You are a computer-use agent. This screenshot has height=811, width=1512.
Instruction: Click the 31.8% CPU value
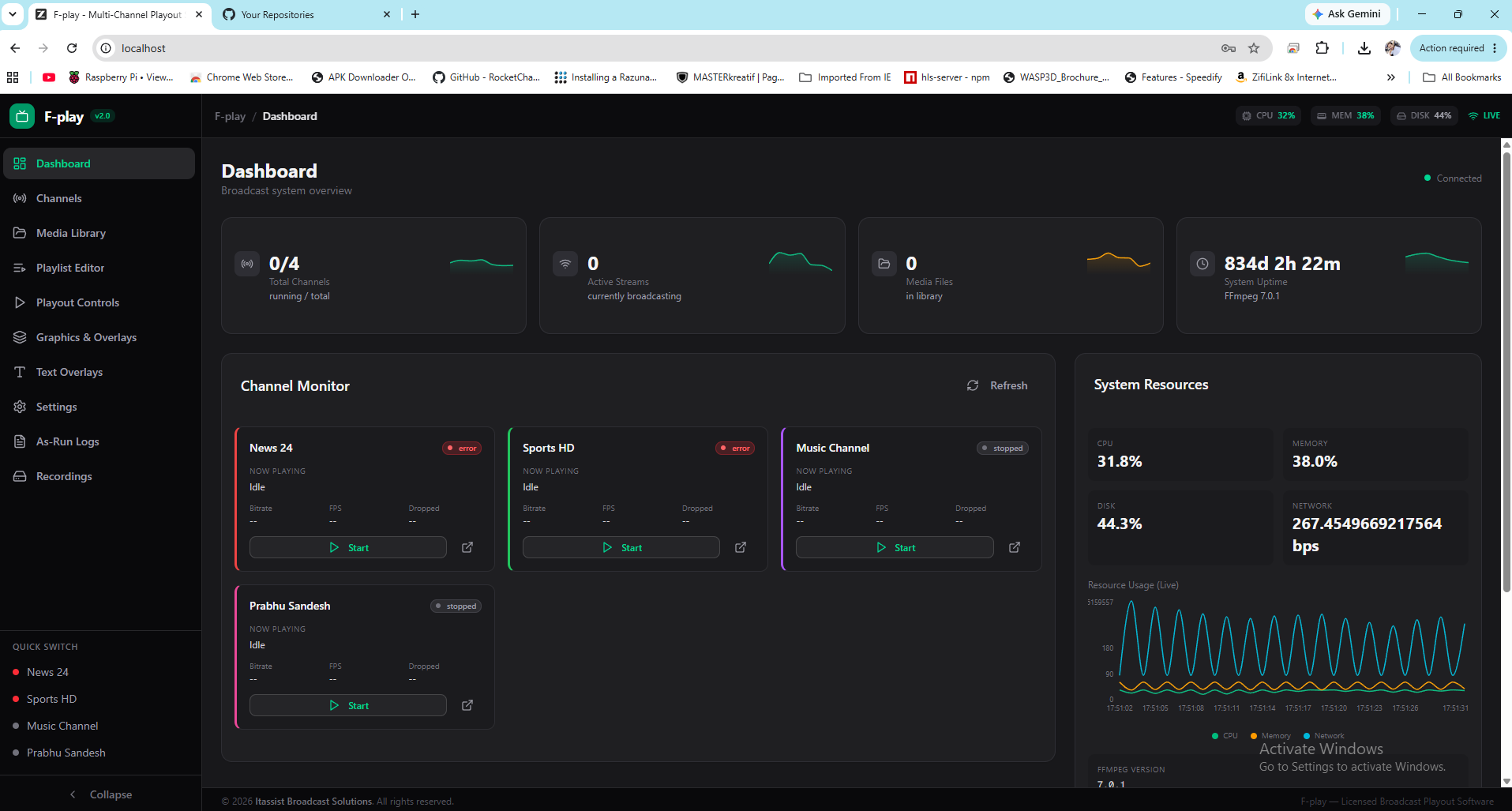[1120, 461]
